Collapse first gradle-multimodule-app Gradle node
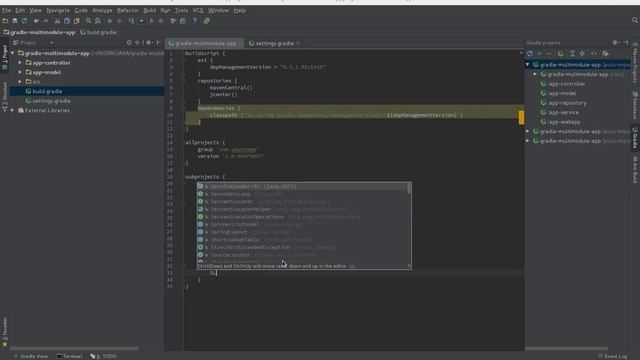Image resolution: width=640 pixels, height=360 pixels. (x=528, y=64)
